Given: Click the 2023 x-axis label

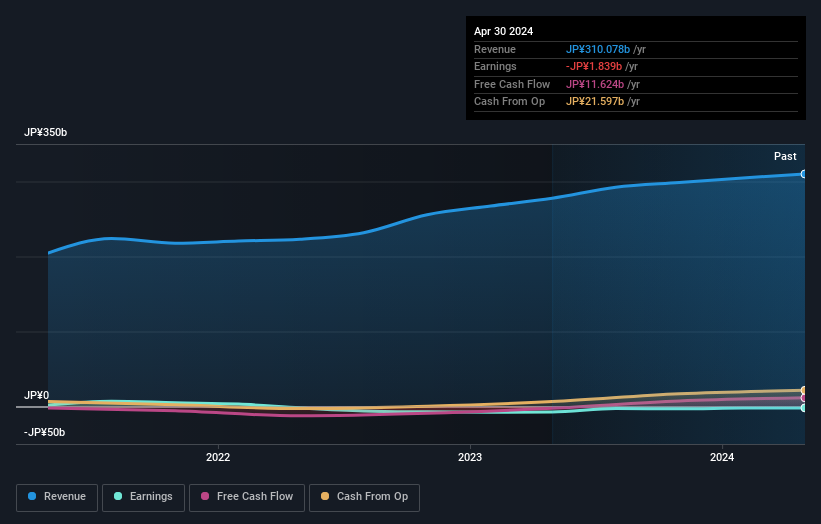Looking at the screenshot, I should pyautogui.click(x=470, y=457).
